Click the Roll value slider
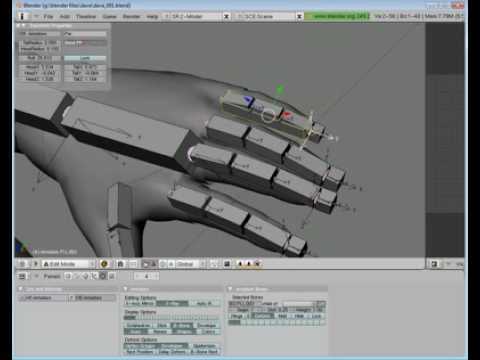This screenshot has height=360, width=480. (x=39, y=58)
